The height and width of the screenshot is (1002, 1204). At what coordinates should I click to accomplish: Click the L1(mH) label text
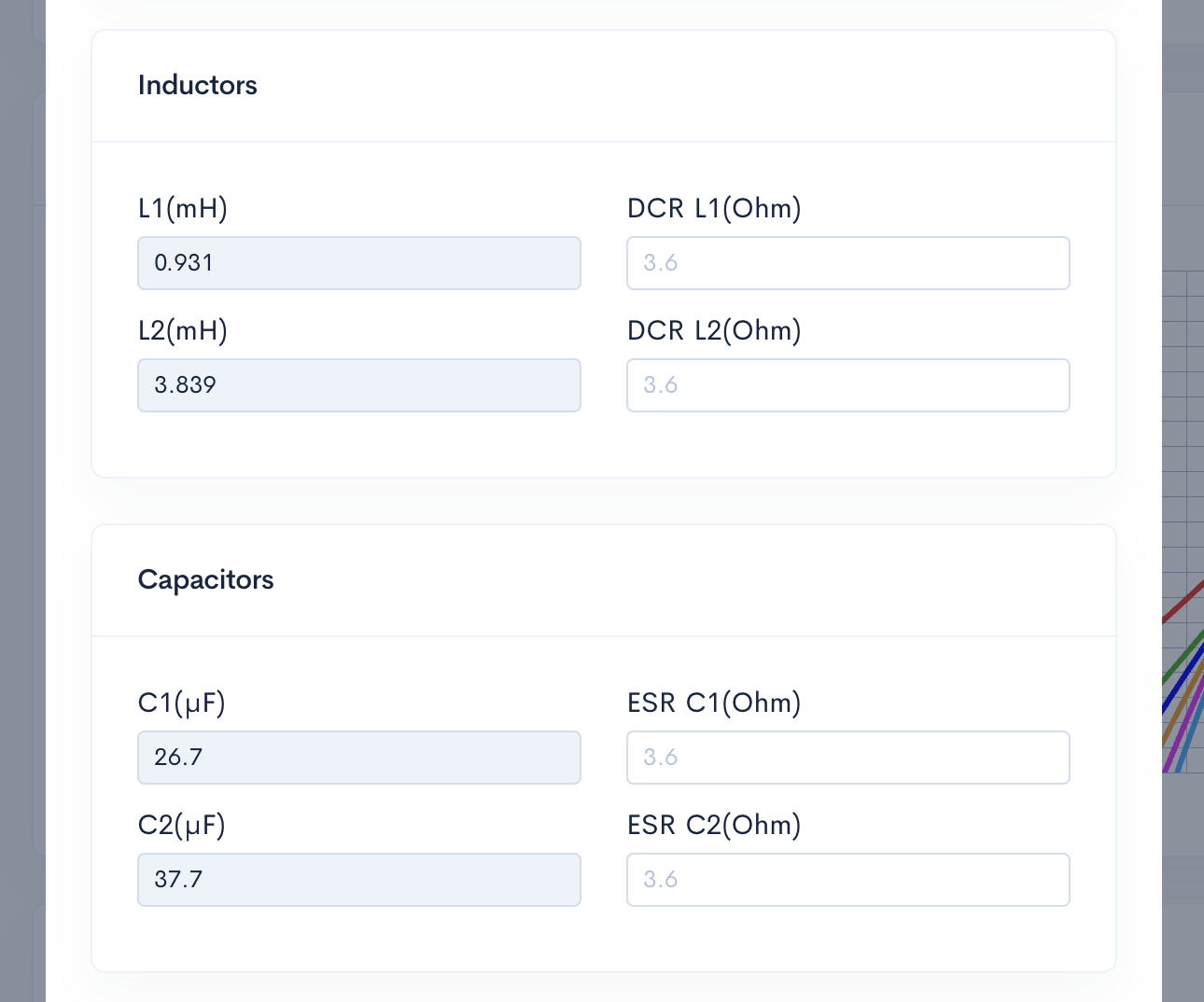(x=183, y=208)
